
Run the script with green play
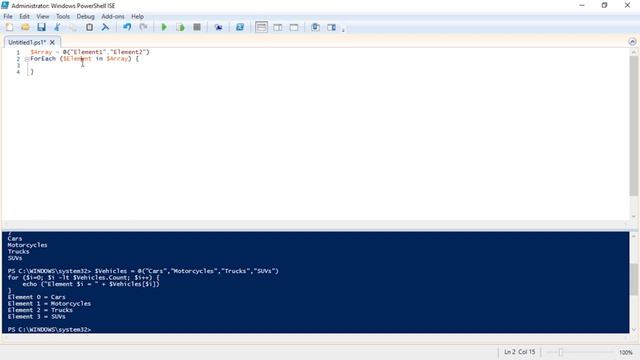click(164, 27)
